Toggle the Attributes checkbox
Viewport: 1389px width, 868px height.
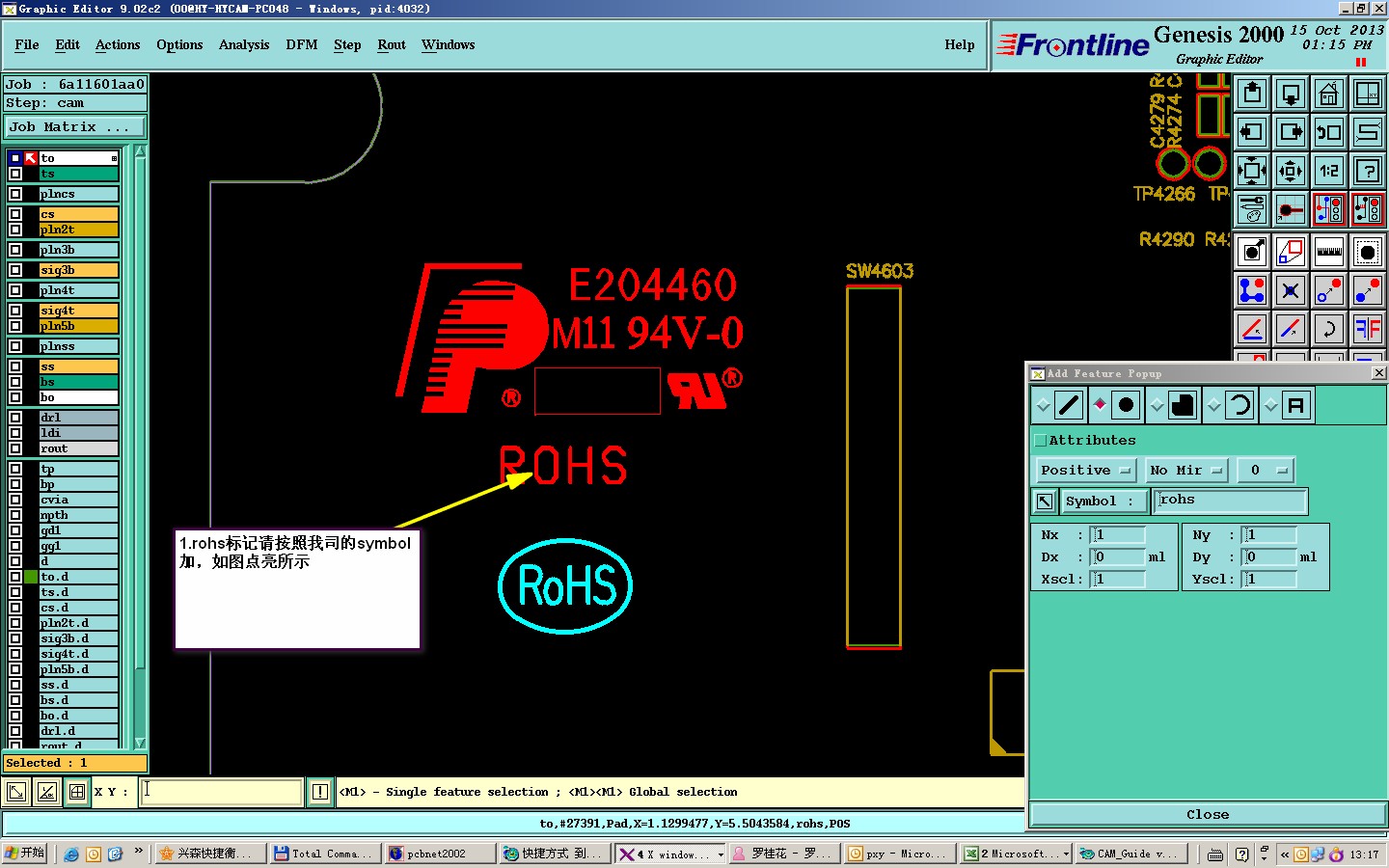[1040, 441]
